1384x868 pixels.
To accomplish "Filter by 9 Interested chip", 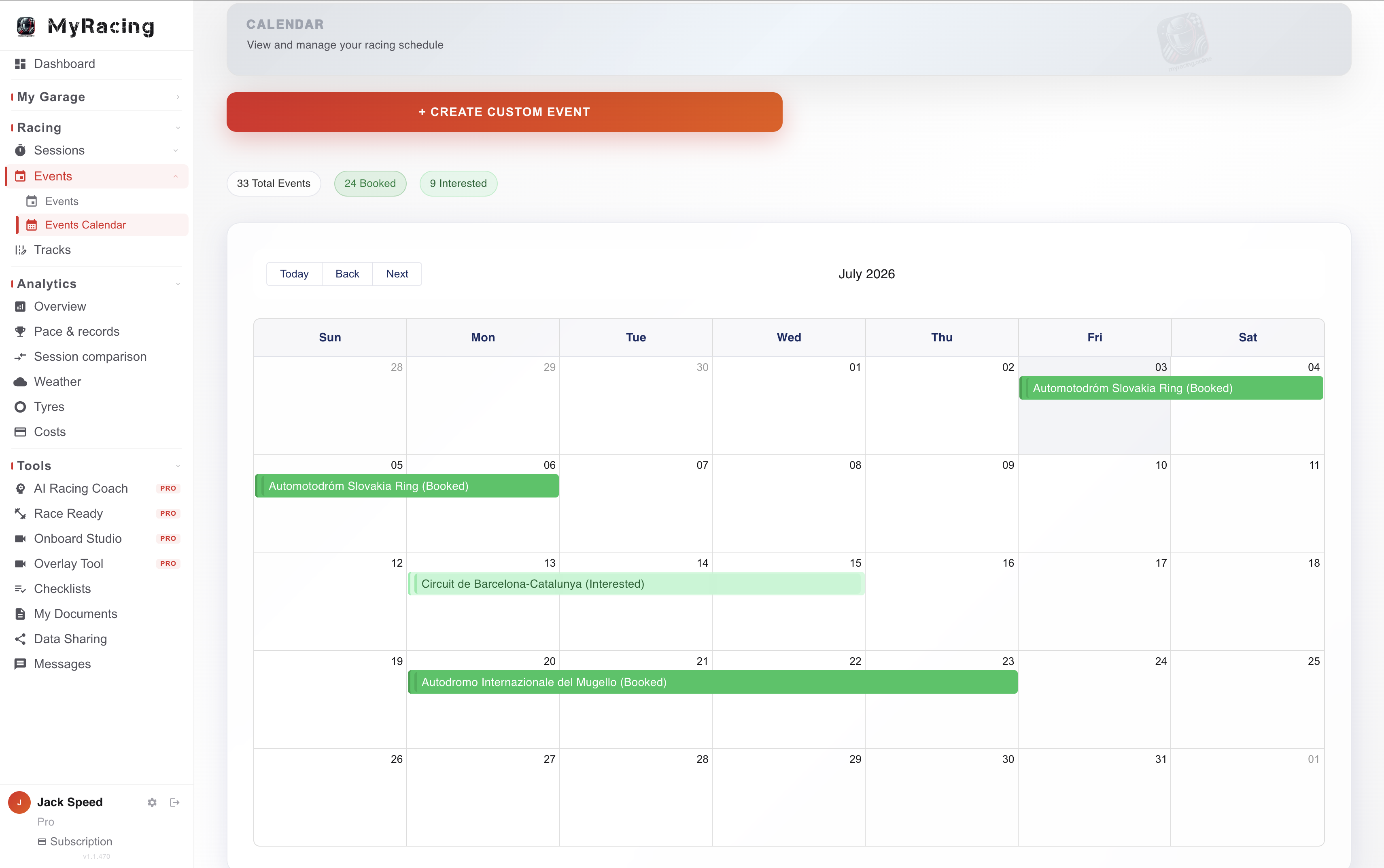I will pyautogui.click(x=458, y=184).
